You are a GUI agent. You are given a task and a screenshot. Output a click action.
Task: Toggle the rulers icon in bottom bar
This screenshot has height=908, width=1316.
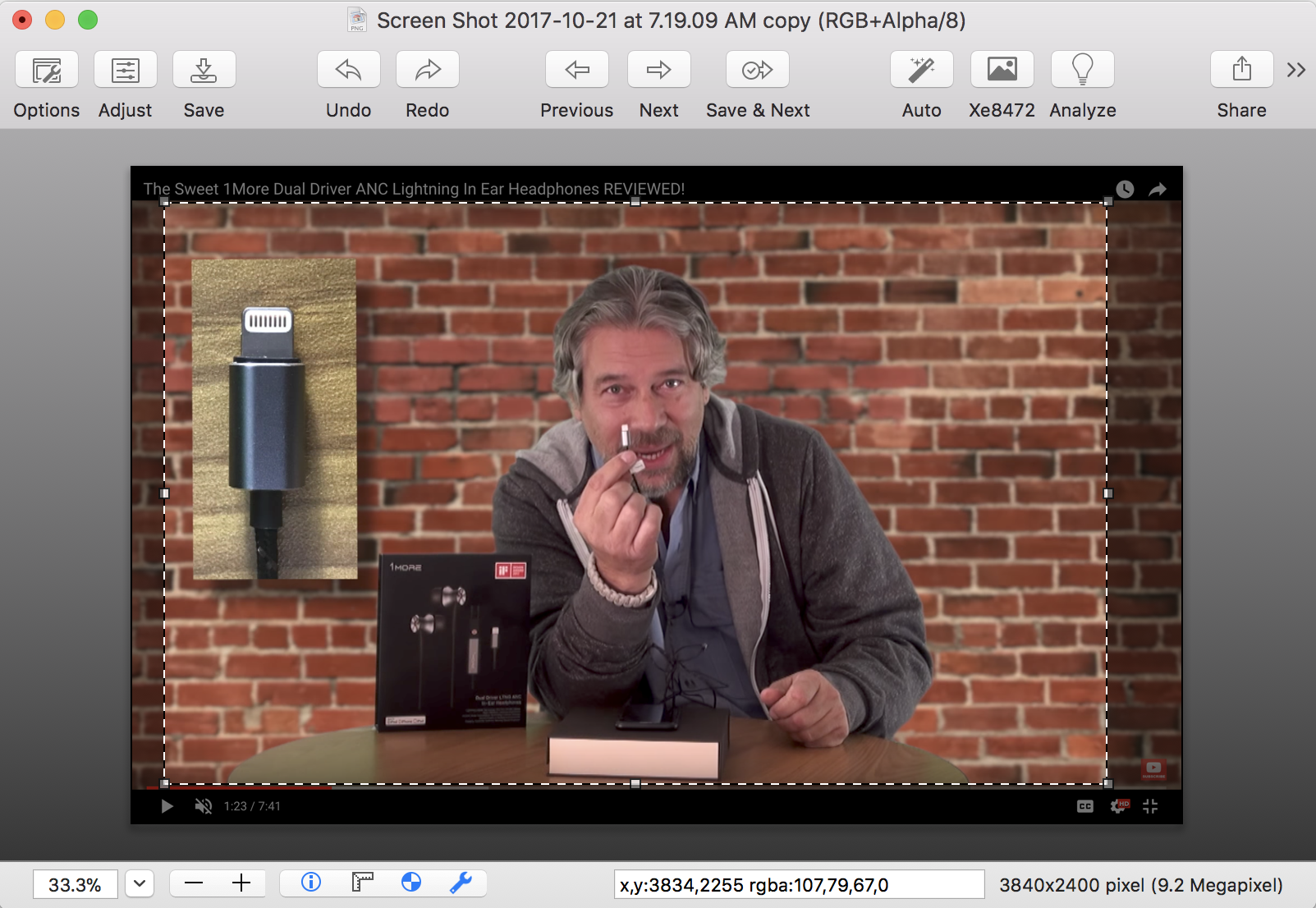pos(362,883)
